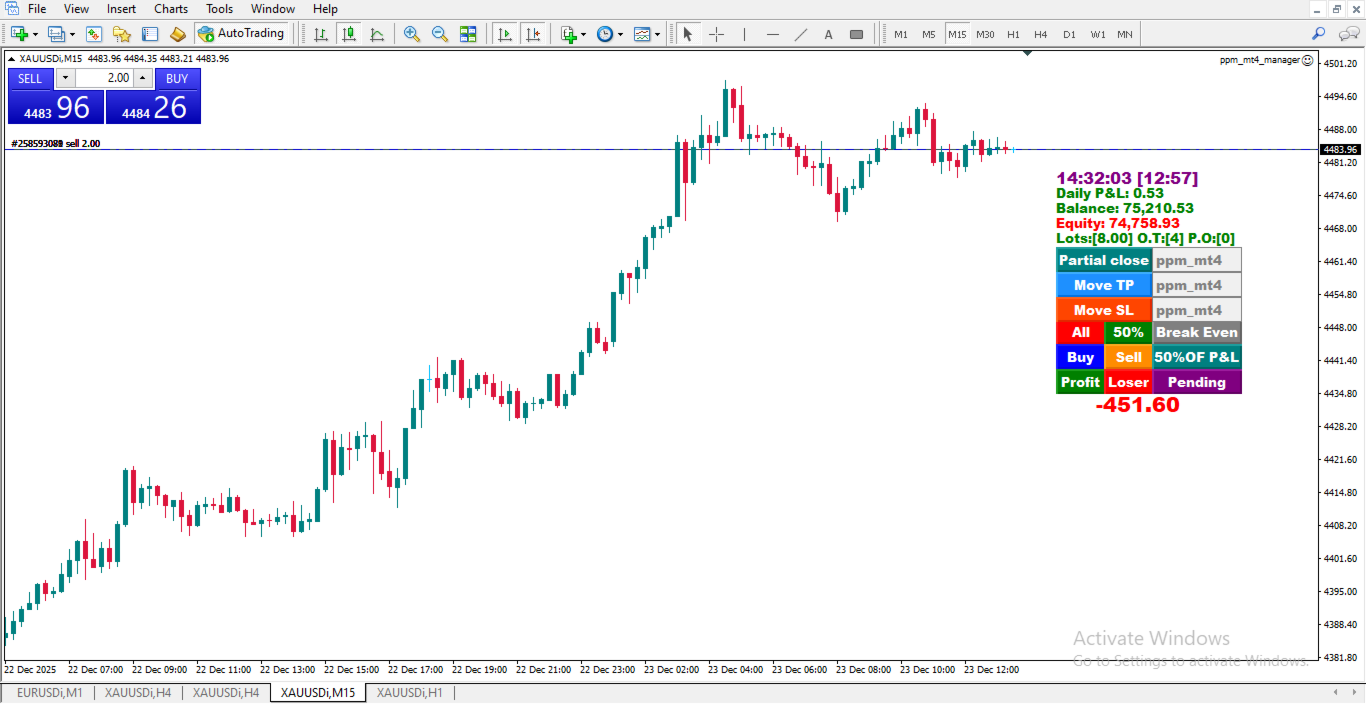Image resolution: width=1366 pixels, height=704 pixels.
Task: Expand the Periods dropdown arrow
Action: [x=620, y=34]
